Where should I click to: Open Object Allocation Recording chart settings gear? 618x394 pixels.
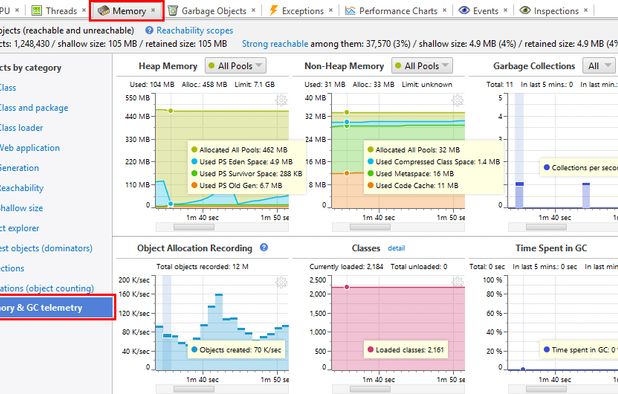pos(281,282)
